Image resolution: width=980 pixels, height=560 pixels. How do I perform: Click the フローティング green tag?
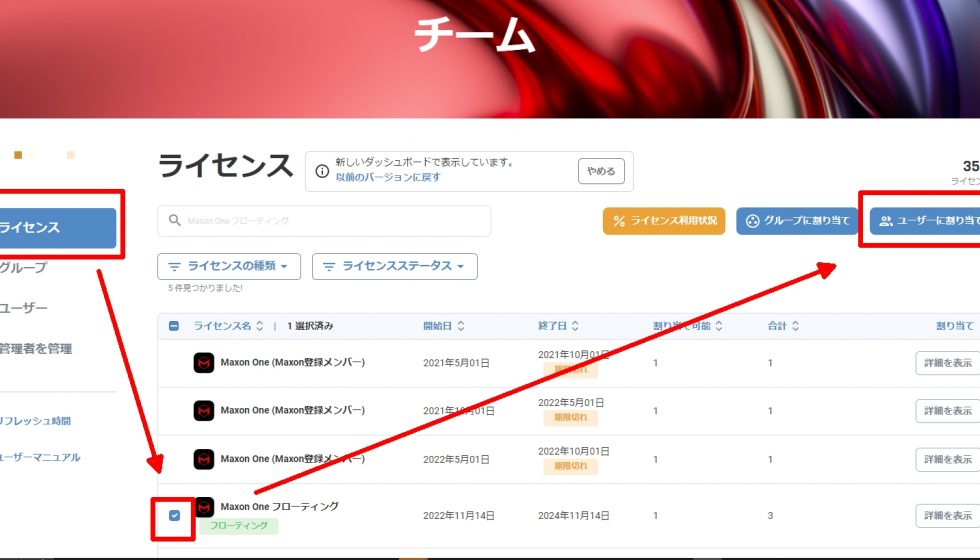239,526
